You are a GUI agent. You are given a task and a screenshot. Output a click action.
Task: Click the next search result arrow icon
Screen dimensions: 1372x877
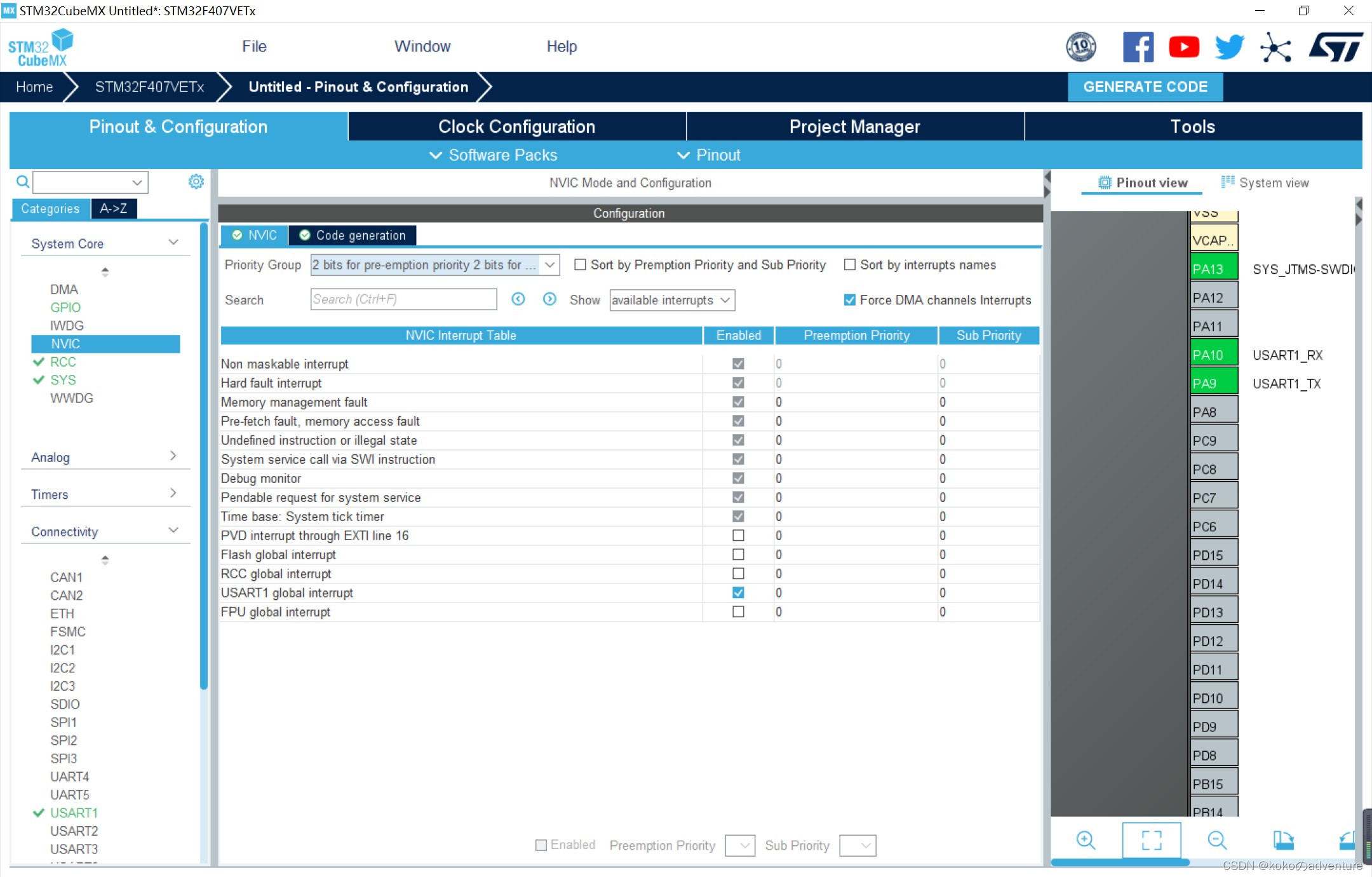(x=549, y=299)
